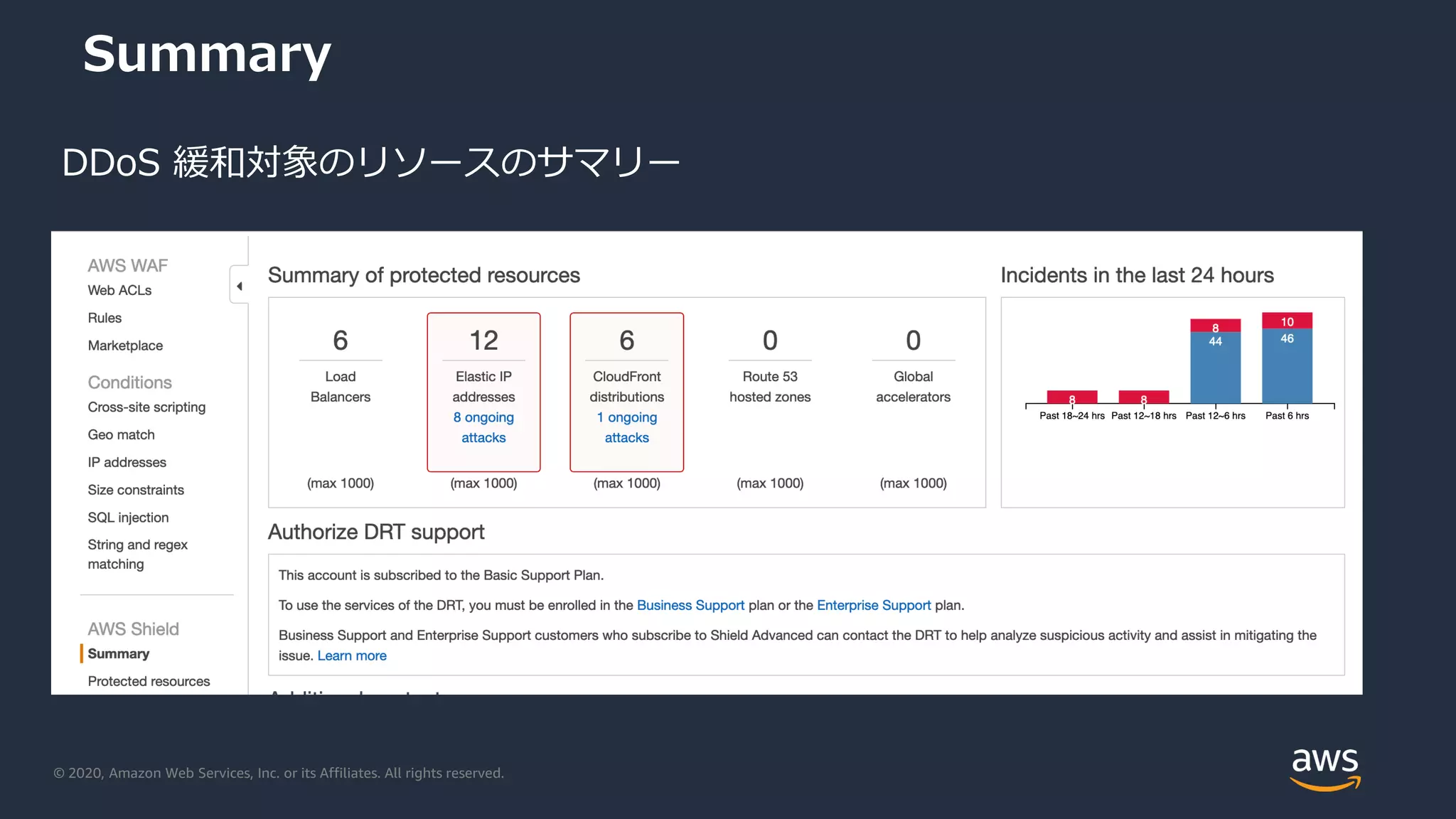Click the 'Incidents in the last 24 hours' heading
Viewport: 1456px width, 819px height.
click(x=1137, y=275)
